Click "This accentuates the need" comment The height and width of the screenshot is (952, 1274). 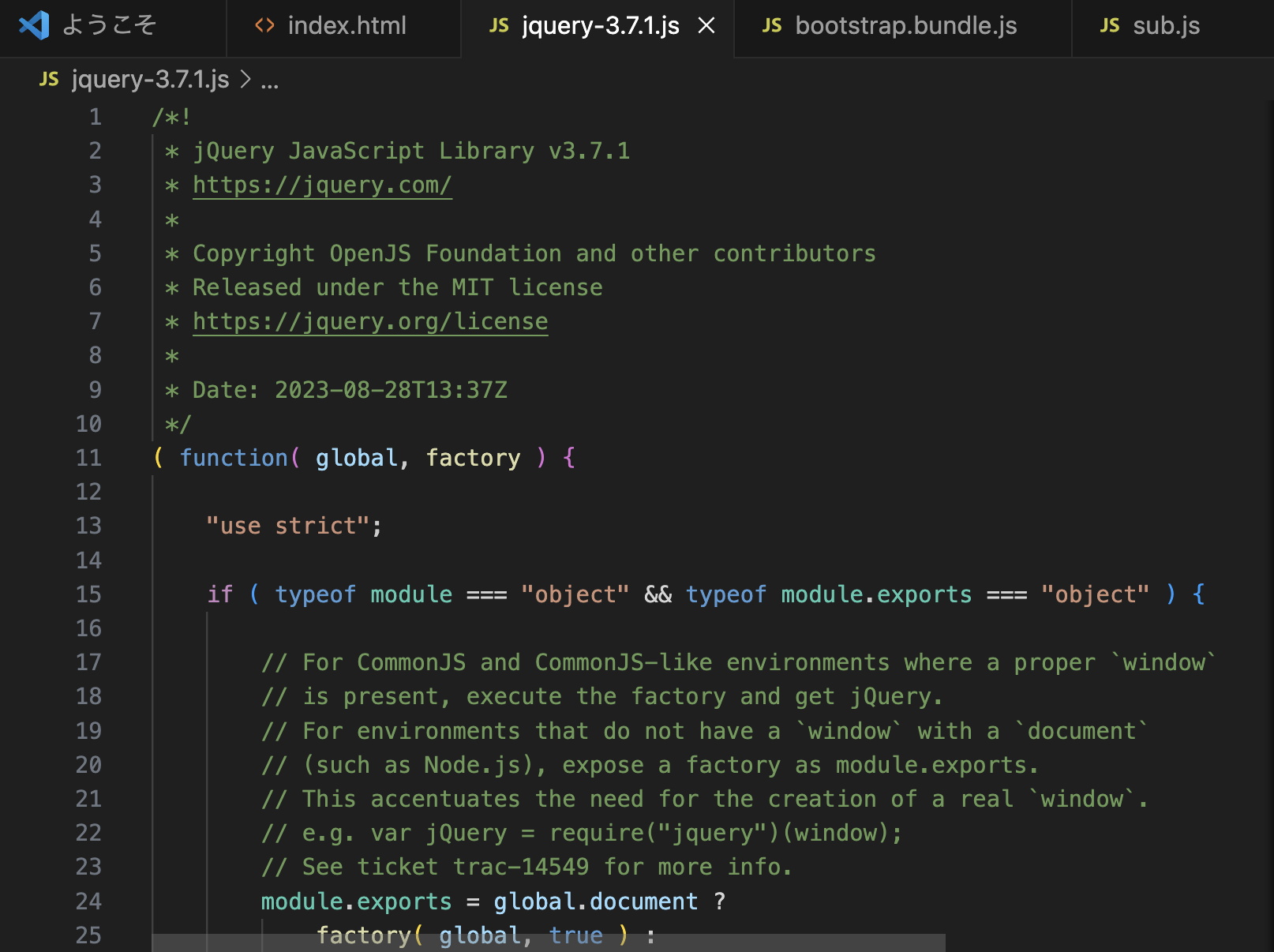(x=705, y=799)
